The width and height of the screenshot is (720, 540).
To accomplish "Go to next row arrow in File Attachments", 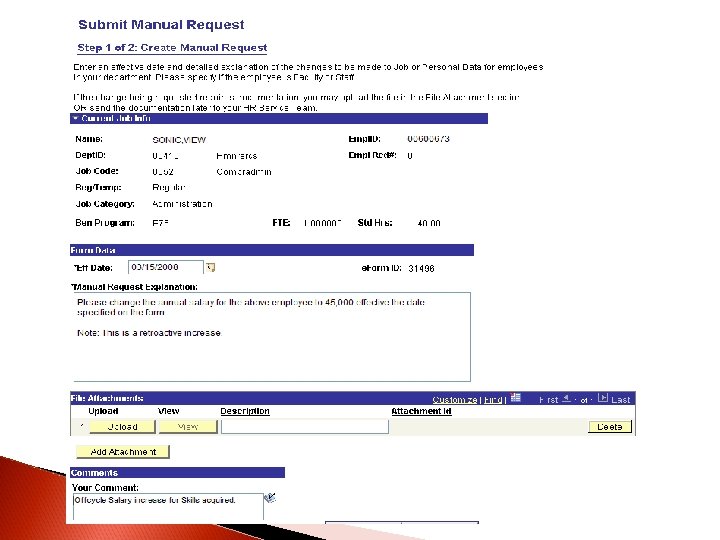I will [603, 398].
